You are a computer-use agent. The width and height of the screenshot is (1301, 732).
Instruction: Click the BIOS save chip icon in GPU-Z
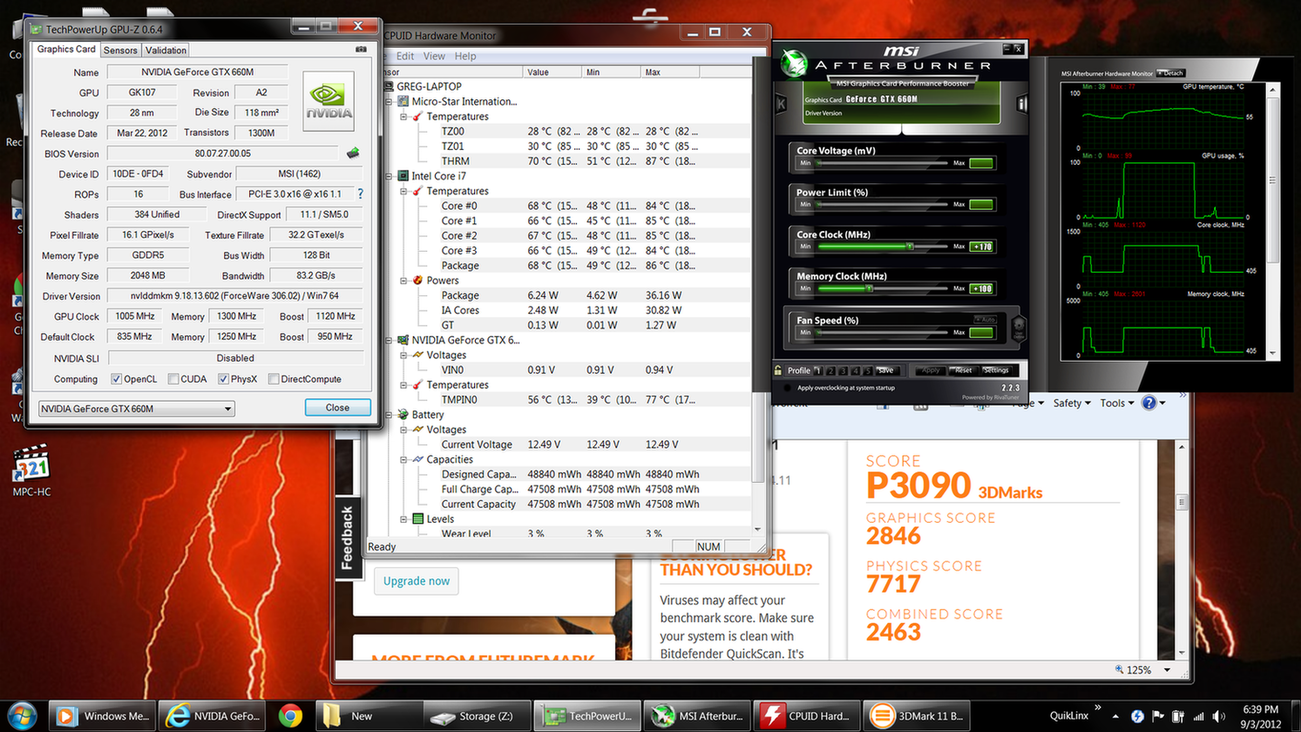click(x=353, y=154)
